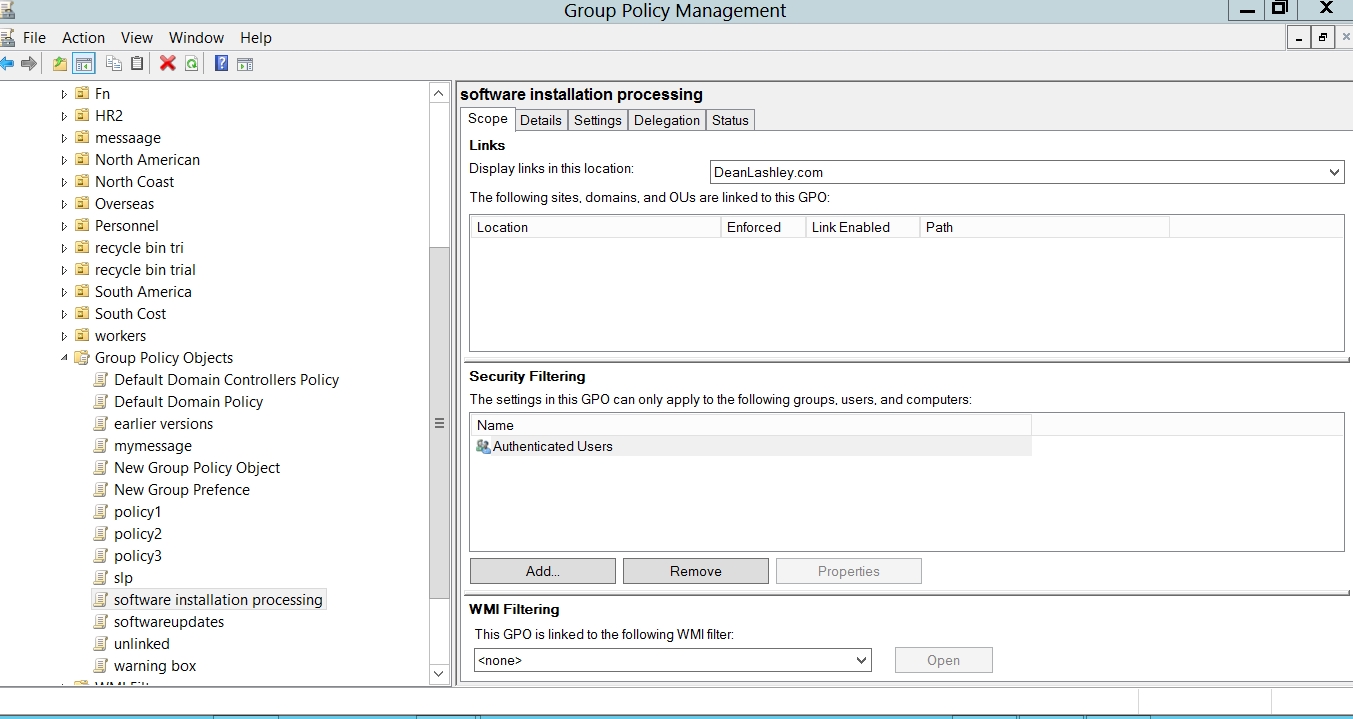1353x719 pixels.
Task: Expand the North American OU node
Action: pos(65,160)
